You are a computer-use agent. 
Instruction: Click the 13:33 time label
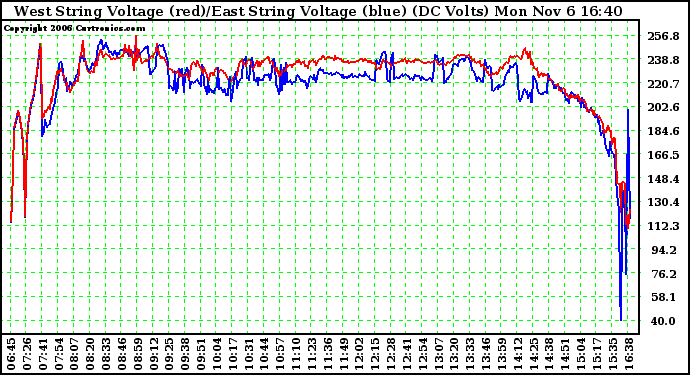coord(470,353)
